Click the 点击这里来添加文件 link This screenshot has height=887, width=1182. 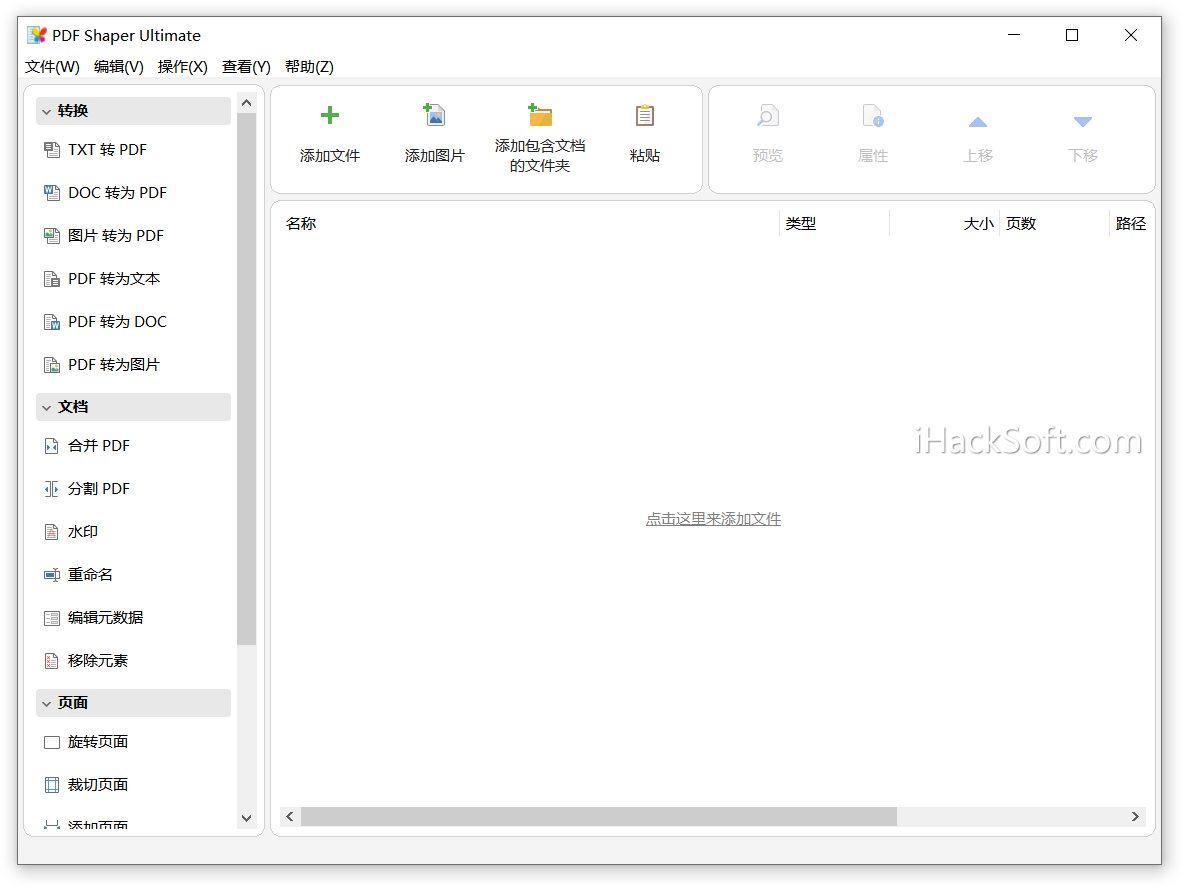coord(713,518)
